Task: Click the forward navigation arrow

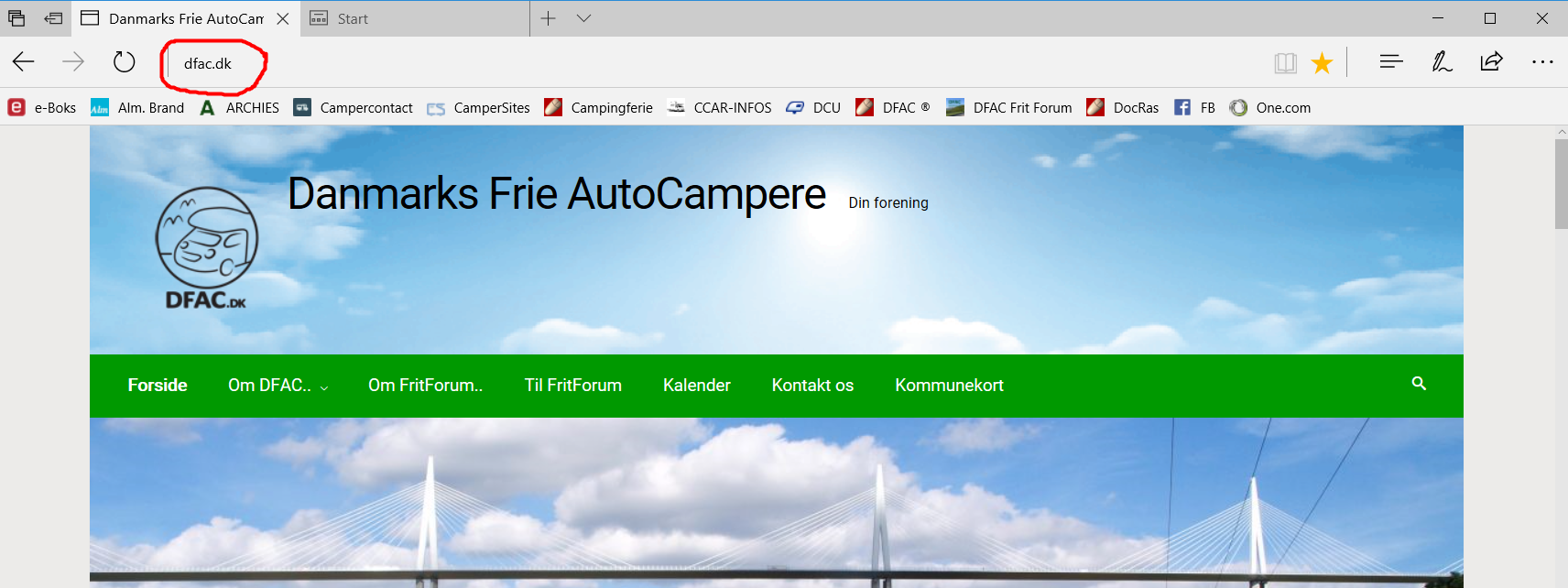Action: click(x=73, y=62)
